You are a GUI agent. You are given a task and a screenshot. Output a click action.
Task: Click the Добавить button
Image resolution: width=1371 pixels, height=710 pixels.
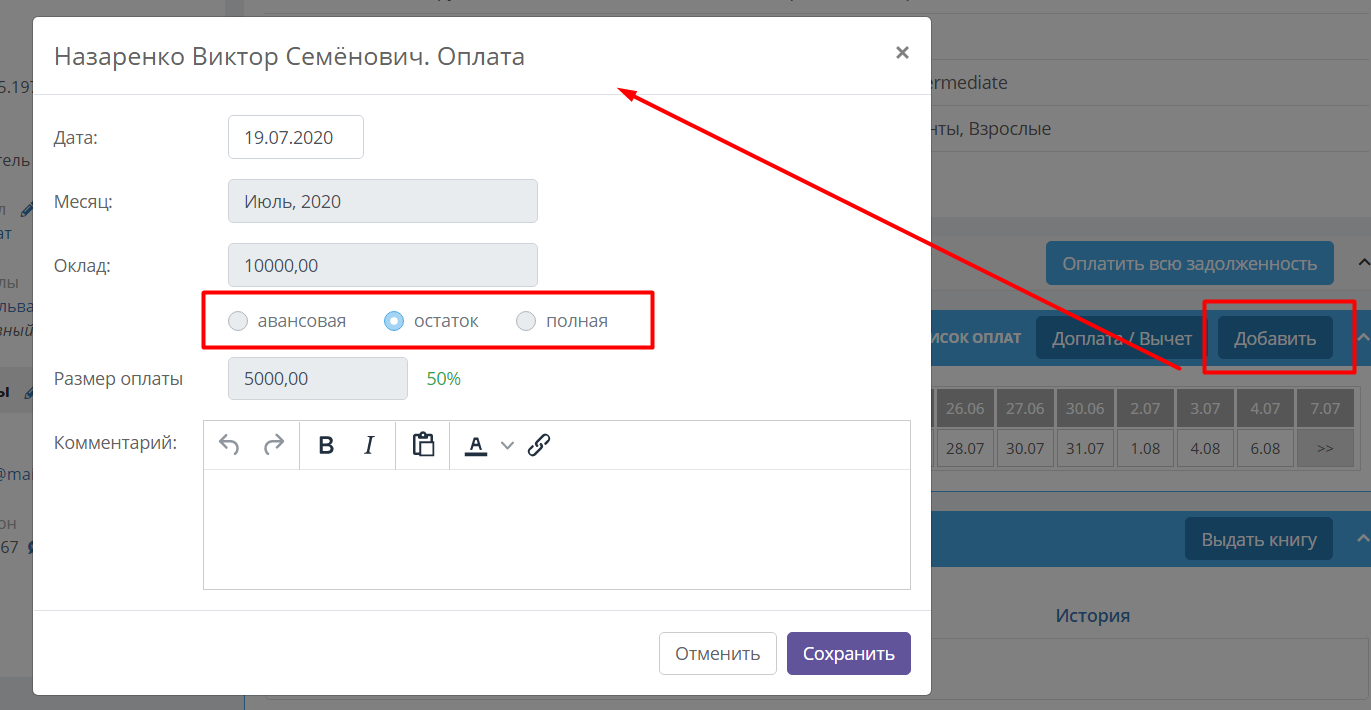[x=1275, y=339]
